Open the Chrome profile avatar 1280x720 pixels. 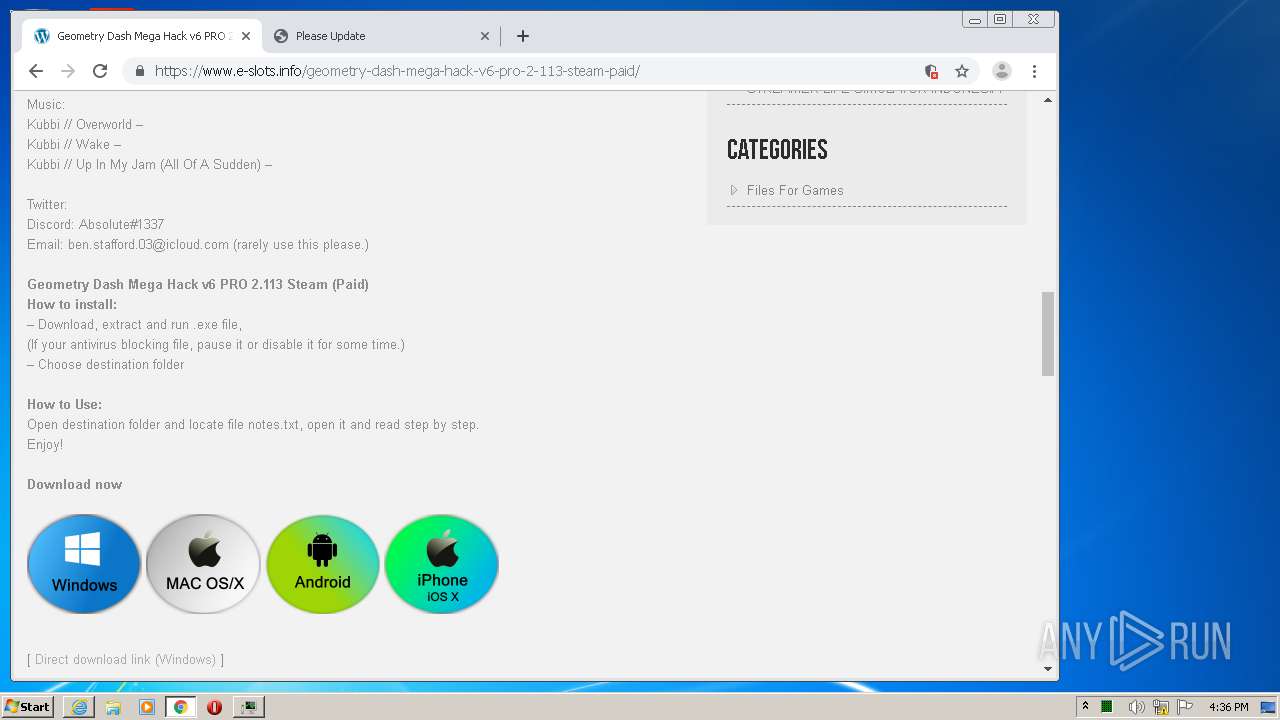tap(1001, 71)
